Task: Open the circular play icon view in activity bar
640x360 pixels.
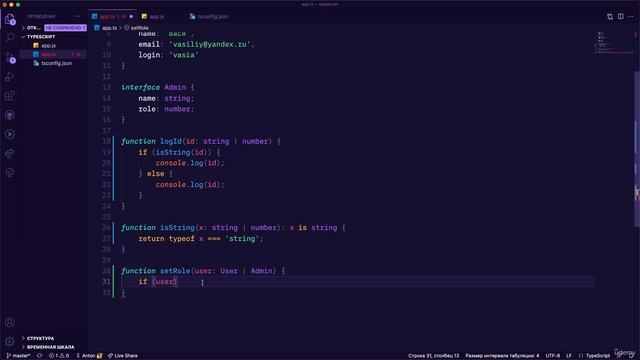Action: 10,134
